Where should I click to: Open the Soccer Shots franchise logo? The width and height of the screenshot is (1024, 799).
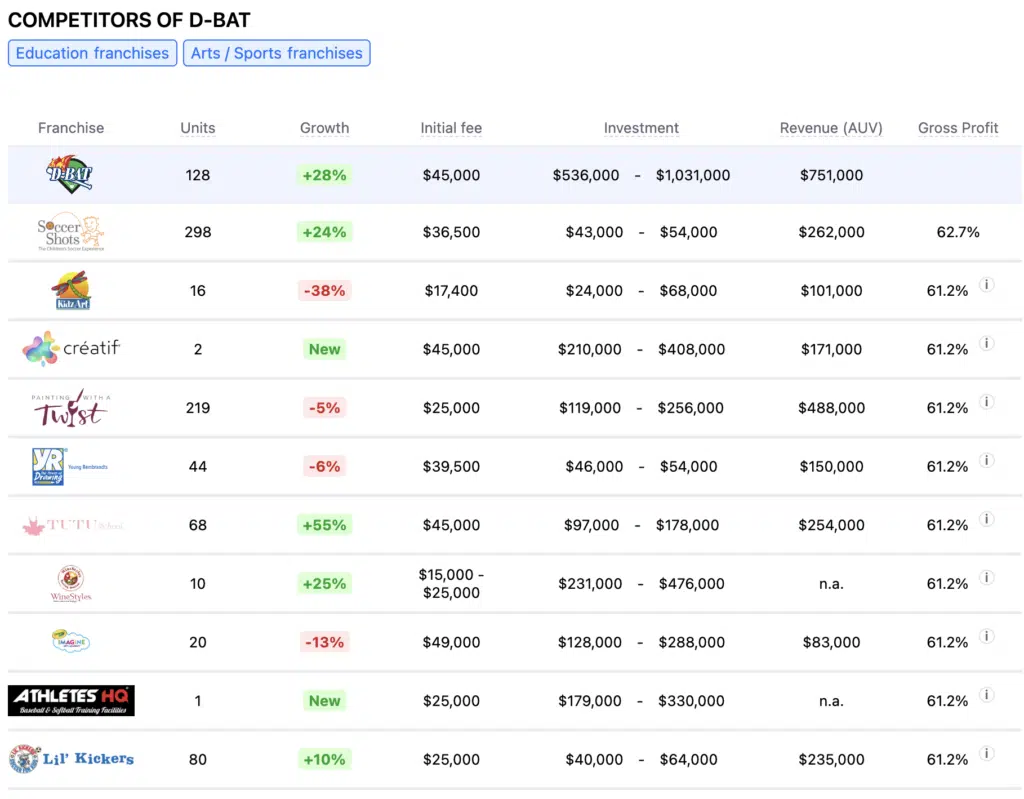click(x=71, y=232)
